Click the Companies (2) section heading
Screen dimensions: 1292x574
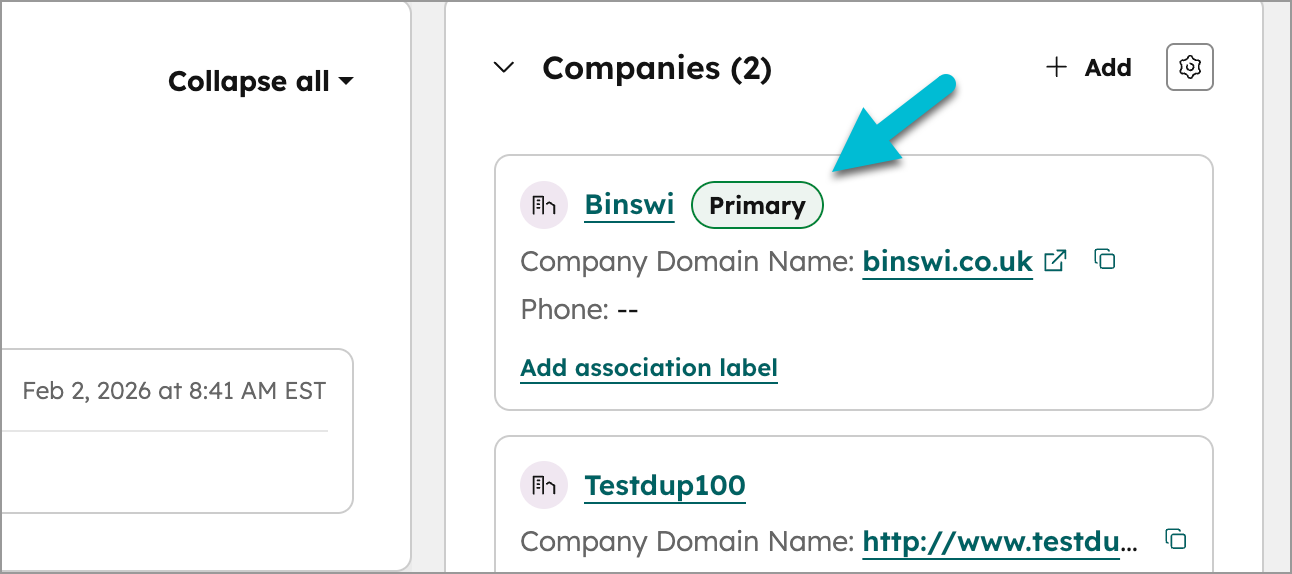click(656, 68)
